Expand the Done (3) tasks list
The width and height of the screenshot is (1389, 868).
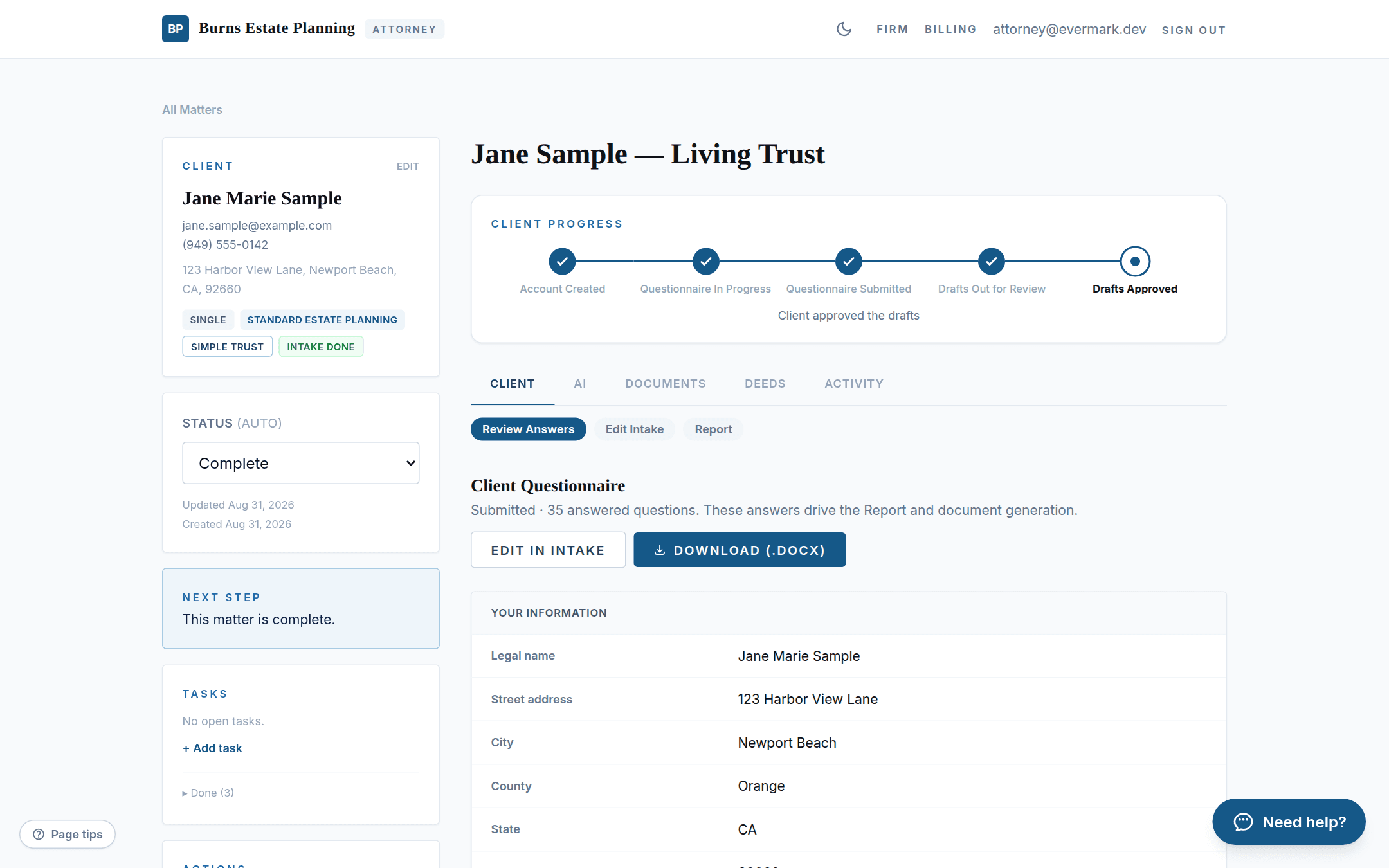[x=208, y=793]
